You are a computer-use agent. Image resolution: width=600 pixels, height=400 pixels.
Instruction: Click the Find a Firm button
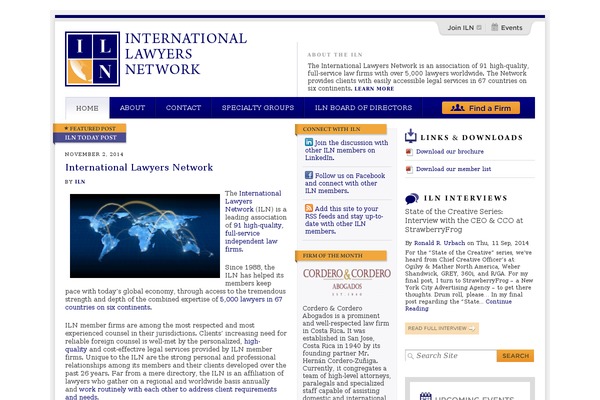click(x=481, y=108)
